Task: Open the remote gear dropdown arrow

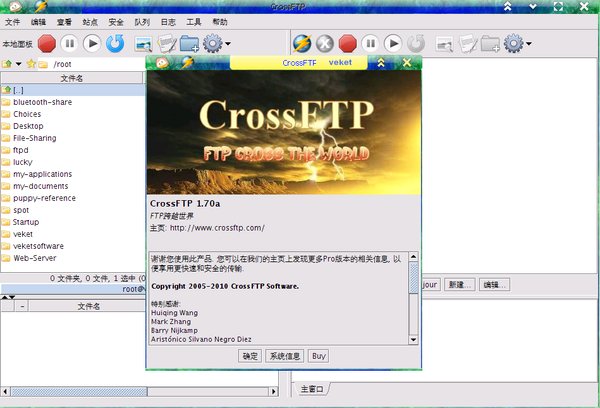Action: pos(529,44)
